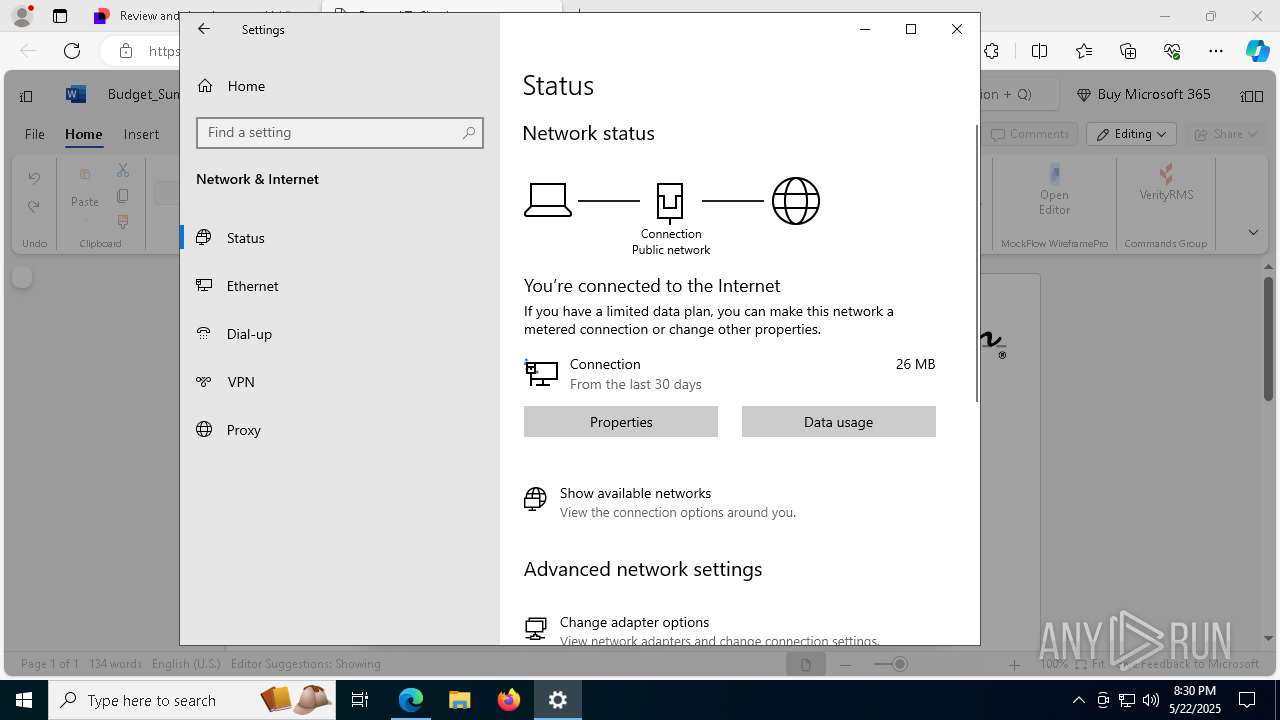
Task: Open the File tab in Word
Action: [35, 134]
